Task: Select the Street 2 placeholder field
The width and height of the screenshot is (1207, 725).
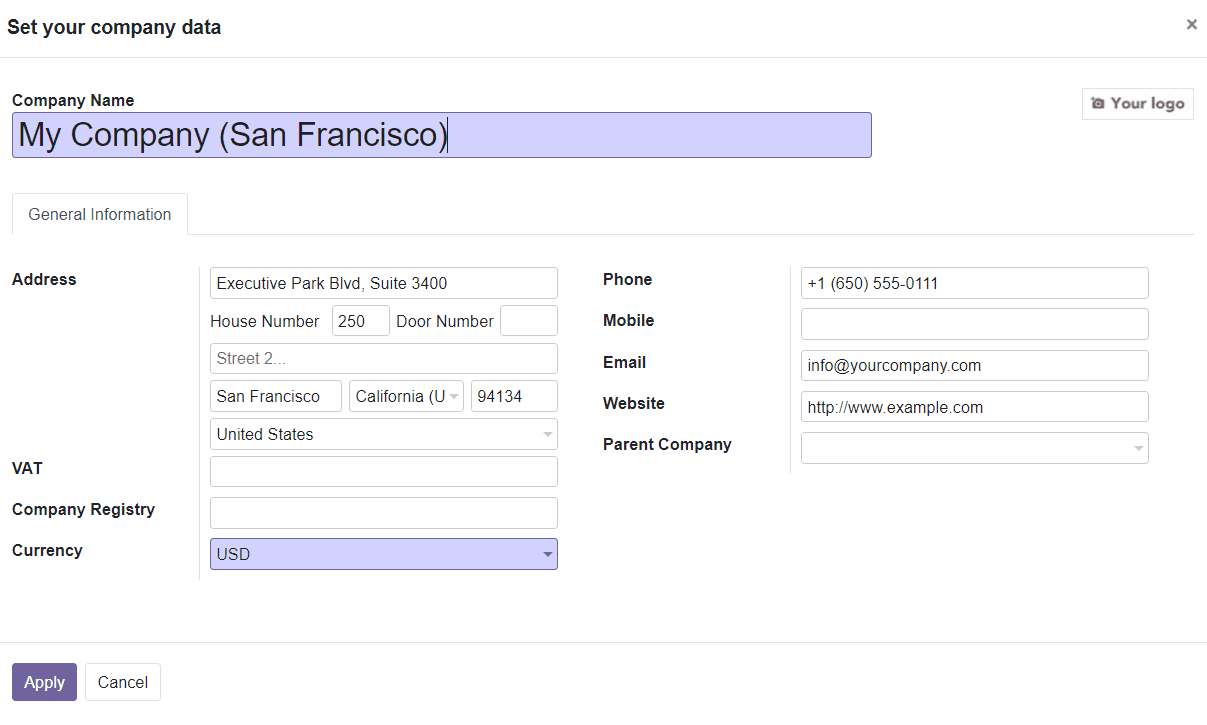Action: [383, 358]
